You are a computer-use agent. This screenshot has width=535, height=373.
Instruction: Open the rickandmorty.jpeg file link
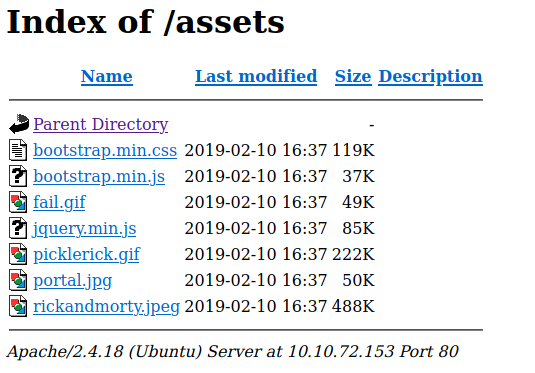pyautogui.click(x=106, y=306)
